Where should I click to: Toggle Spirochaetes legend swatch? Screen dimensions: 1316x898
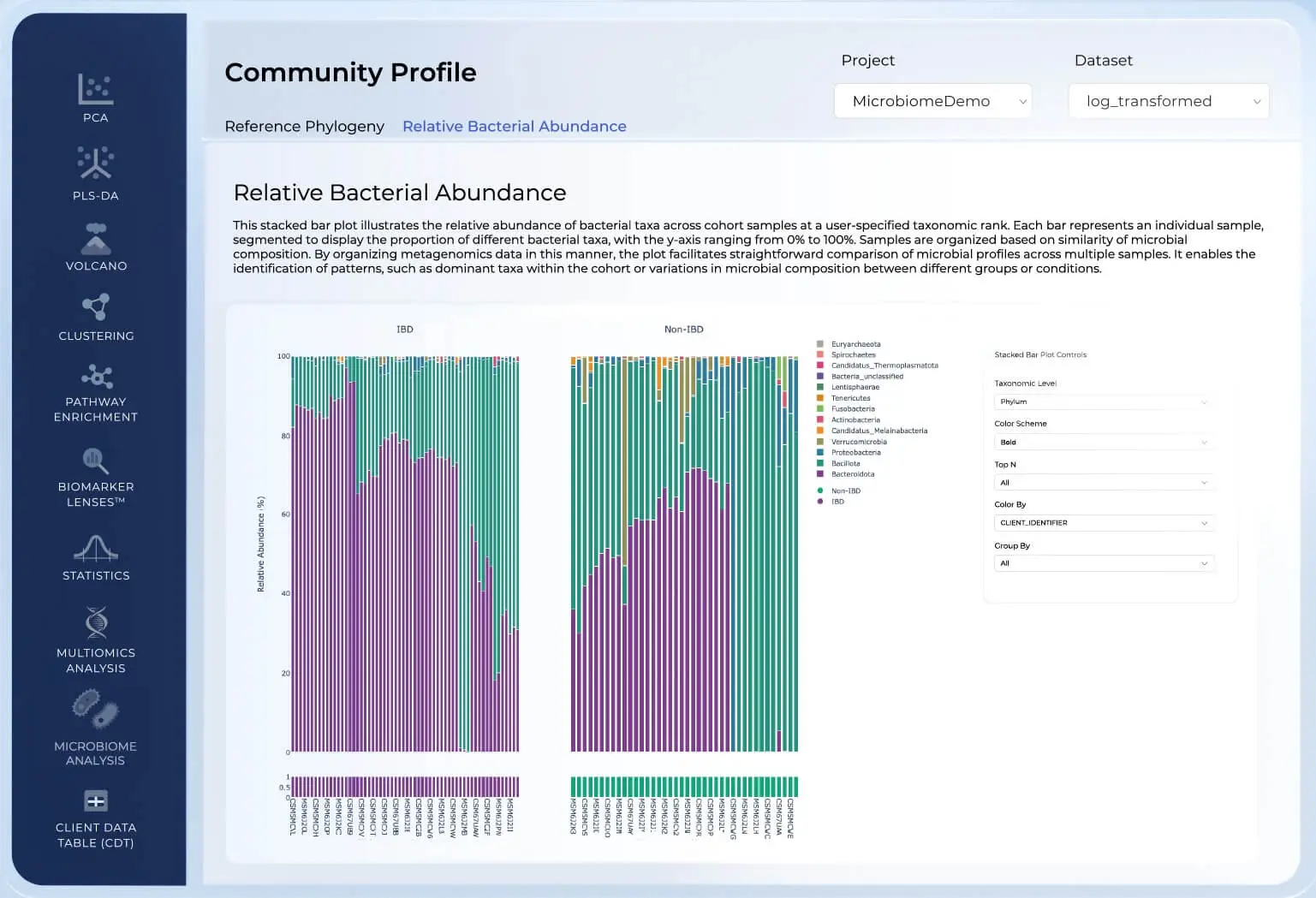pos(820,354)
